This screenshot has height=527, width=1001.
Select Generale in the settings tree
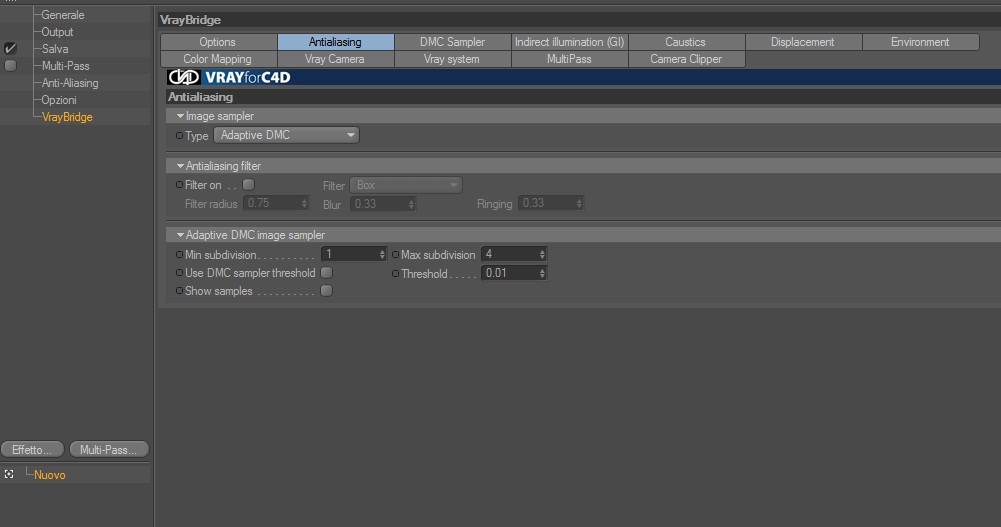click(x=63, y=15)
